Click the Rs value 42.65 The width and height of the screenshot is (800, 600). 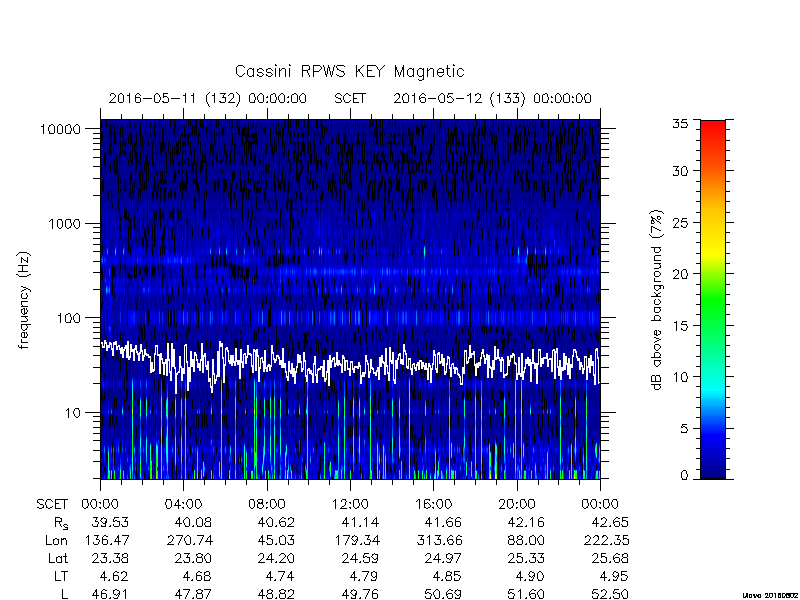(610, 522)
